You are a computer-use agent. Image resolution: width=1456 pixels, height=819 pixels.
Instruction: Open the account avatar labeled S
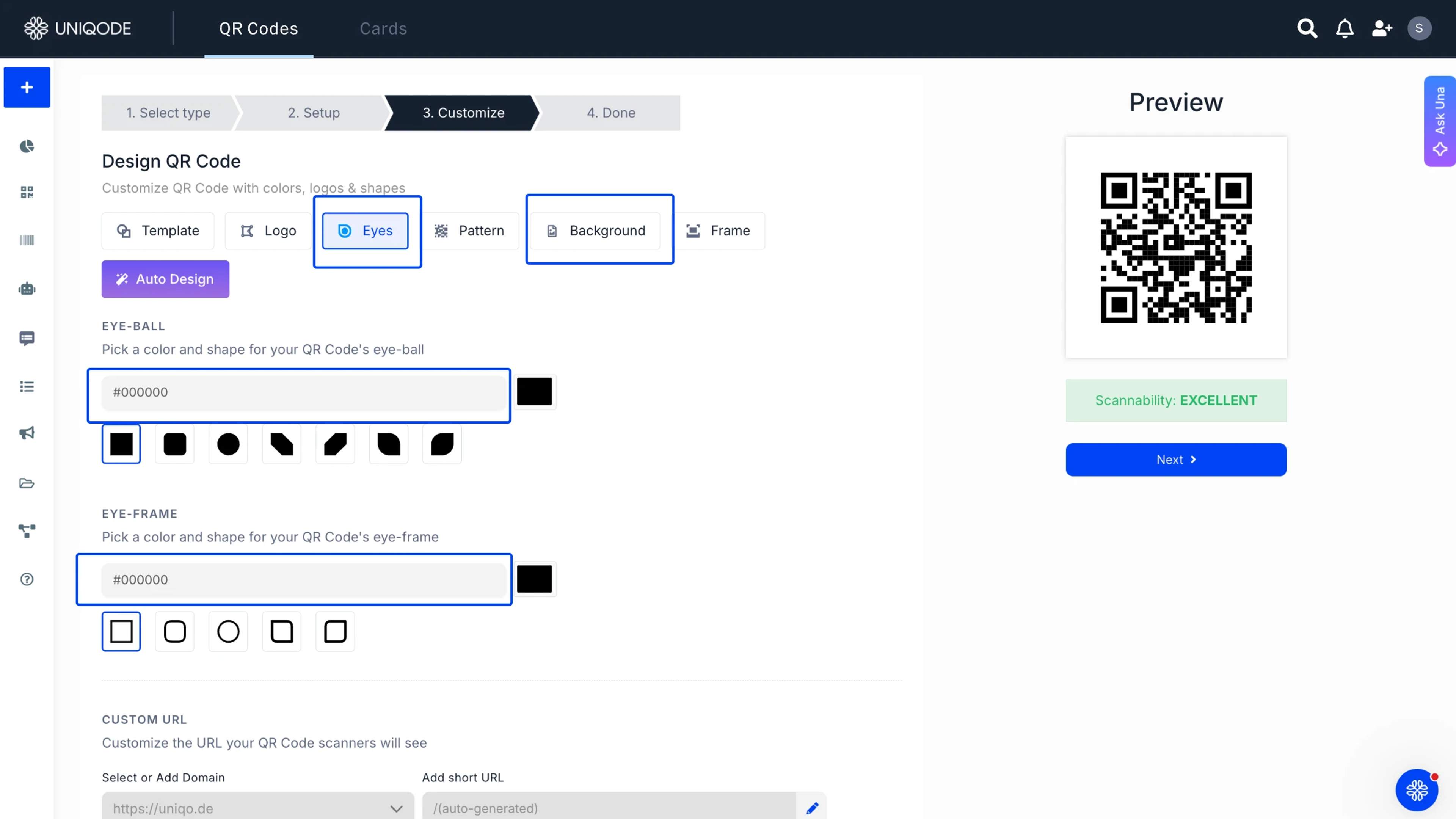(1419, 28)
